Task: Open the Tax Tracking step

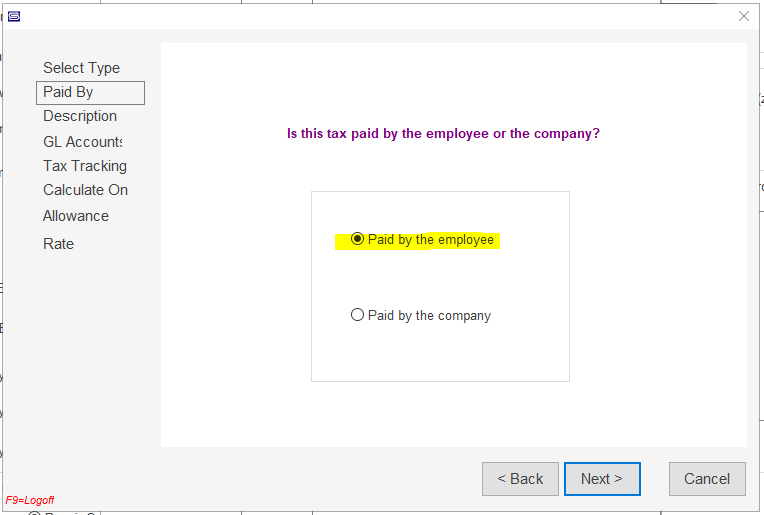Action: [85, 166]
